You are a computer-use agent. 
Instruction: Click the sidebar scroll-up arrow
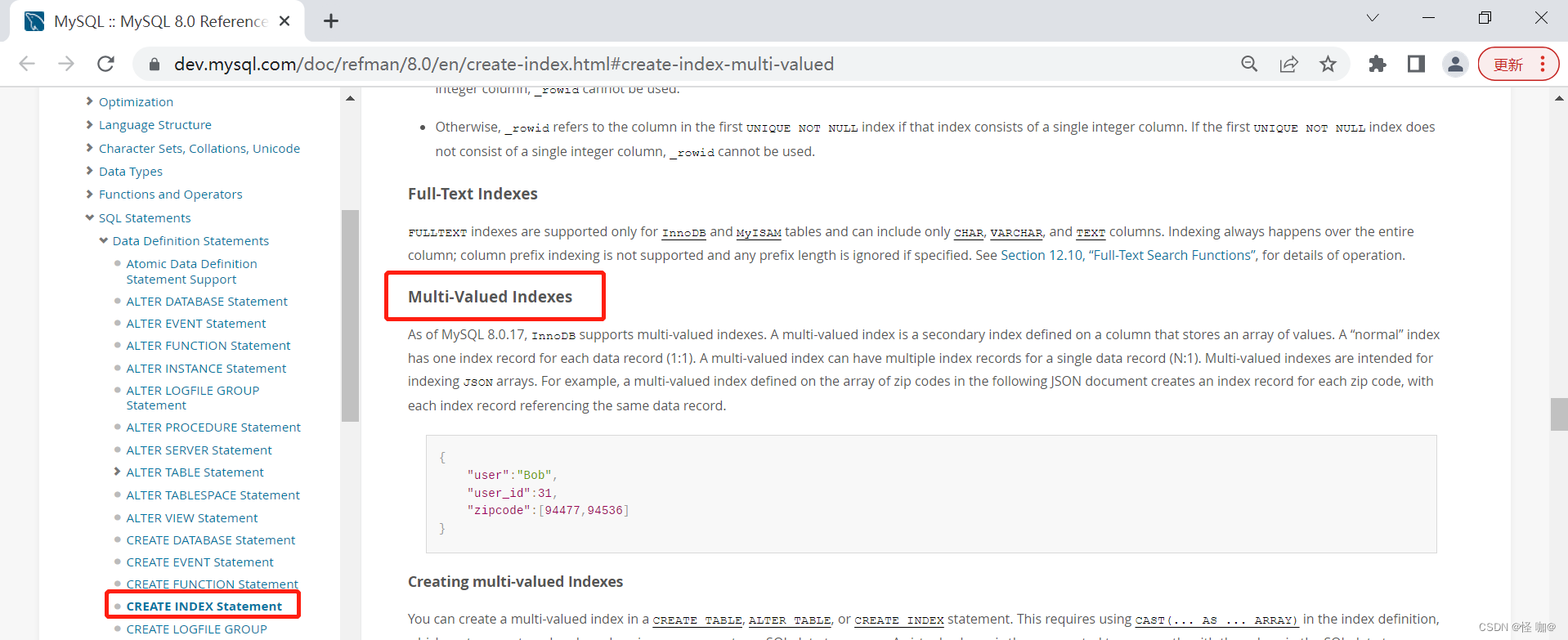pos(350,99)
